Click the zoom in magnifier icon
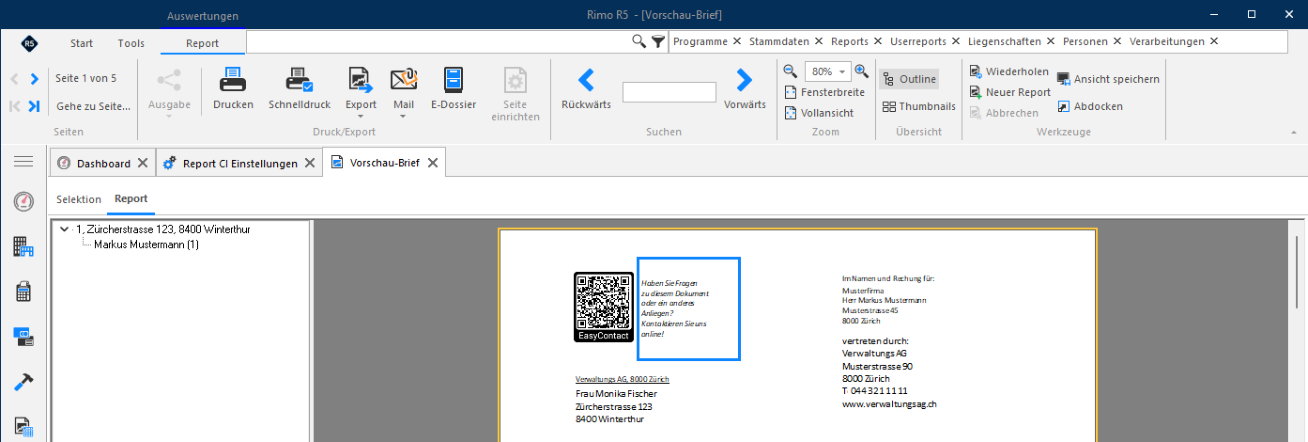1308x442 pixels. 861,71
